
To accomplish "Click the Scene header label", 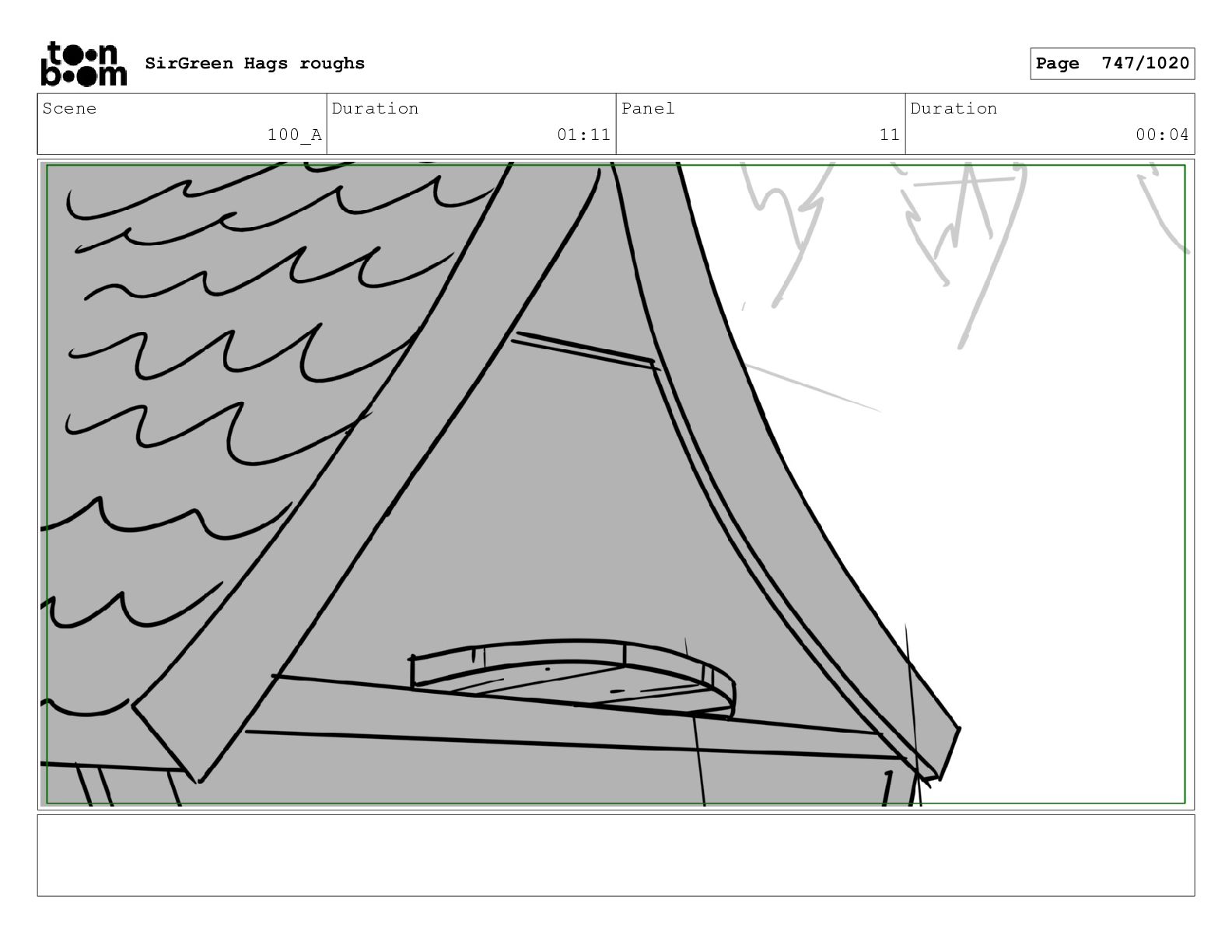I will [69, 108].
